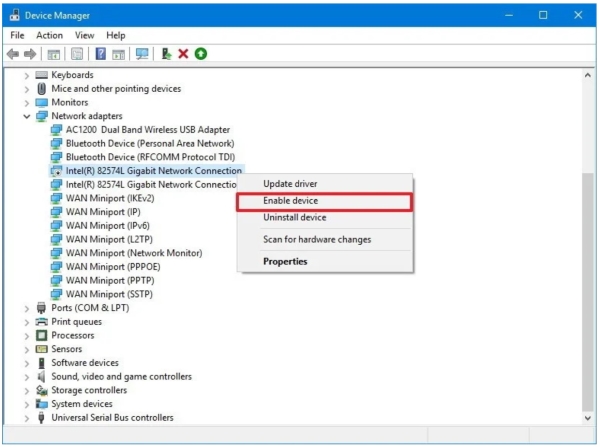Expand Mice and other pointing devices

(x=26, y=89)
